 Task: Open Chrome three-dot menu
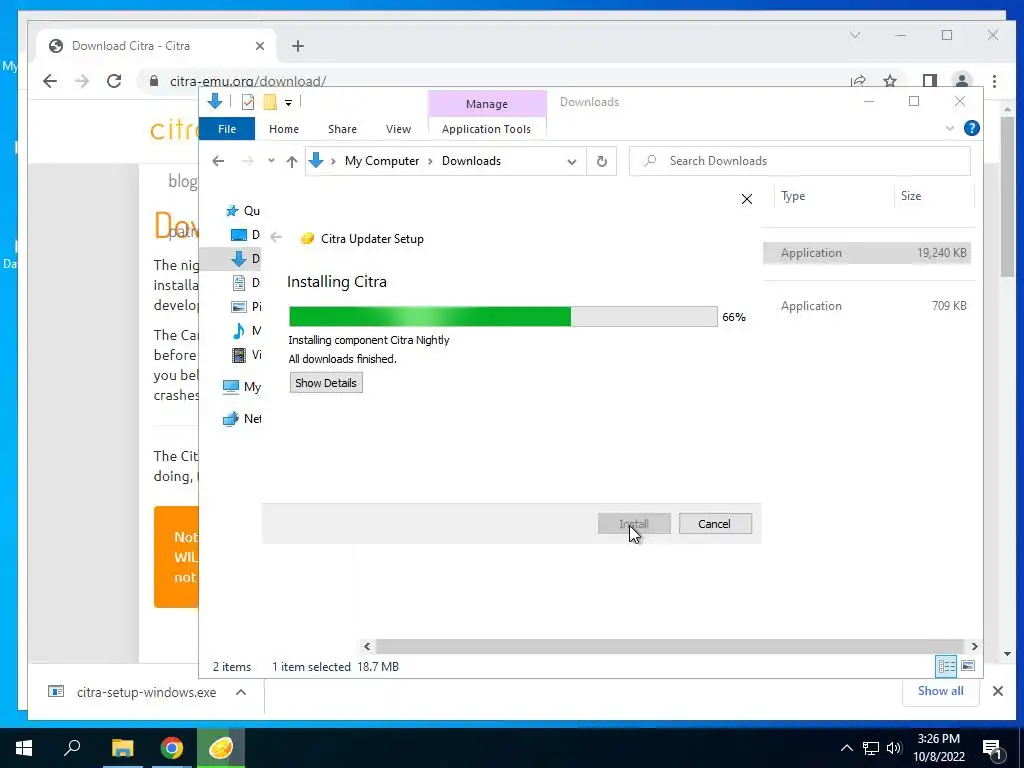coord(994,81)
